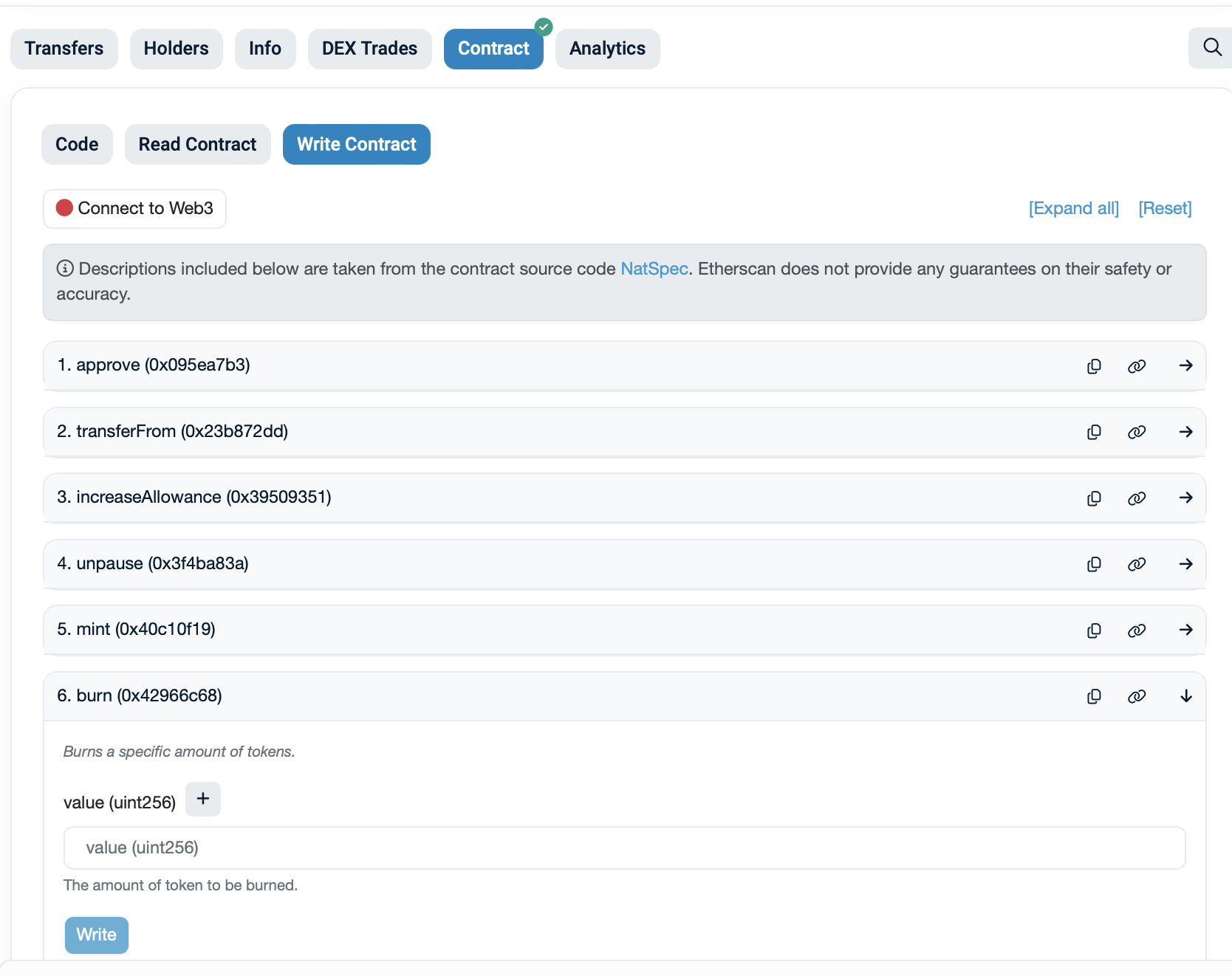Copy permalink for transferFrom function
Screen dimensions: 1232x976
tap(1137, 432)
